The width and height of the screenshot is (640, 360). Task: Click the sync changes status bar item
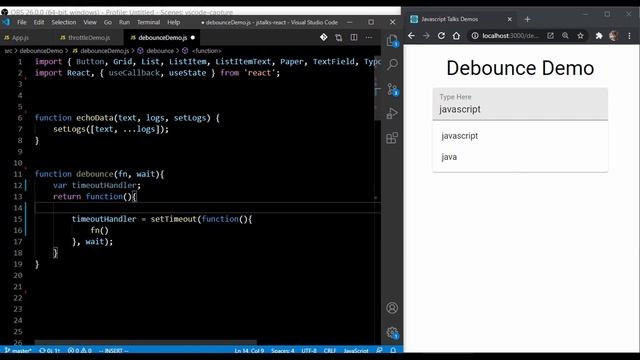pos(50,351)
